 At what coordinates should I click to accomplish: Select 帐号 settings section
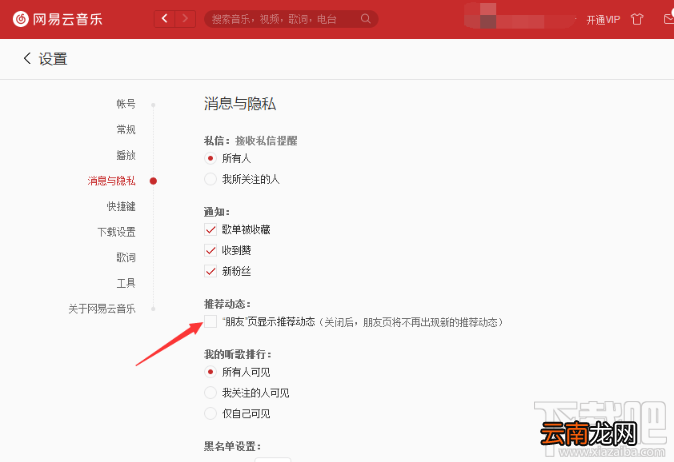click(126, 104)
